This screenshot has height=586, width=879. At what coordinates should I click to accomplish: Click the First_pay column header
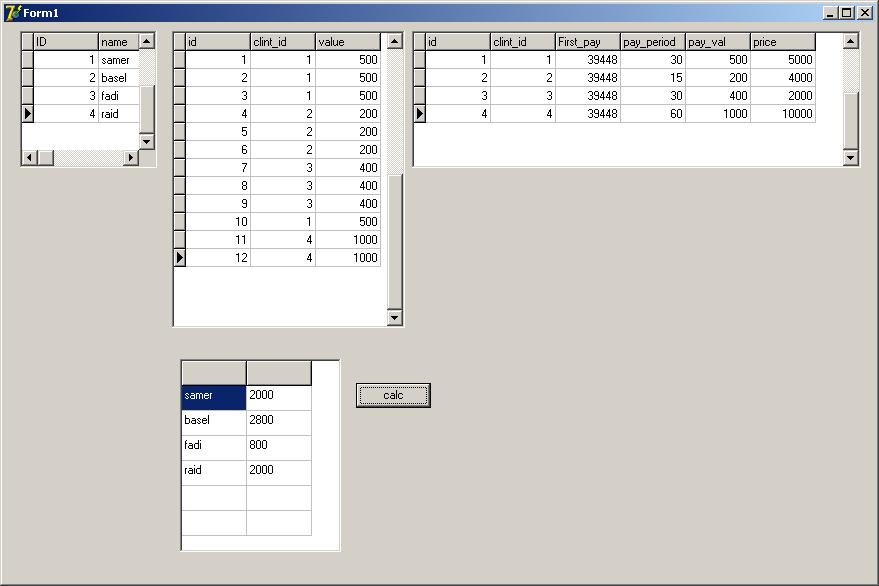587,42
